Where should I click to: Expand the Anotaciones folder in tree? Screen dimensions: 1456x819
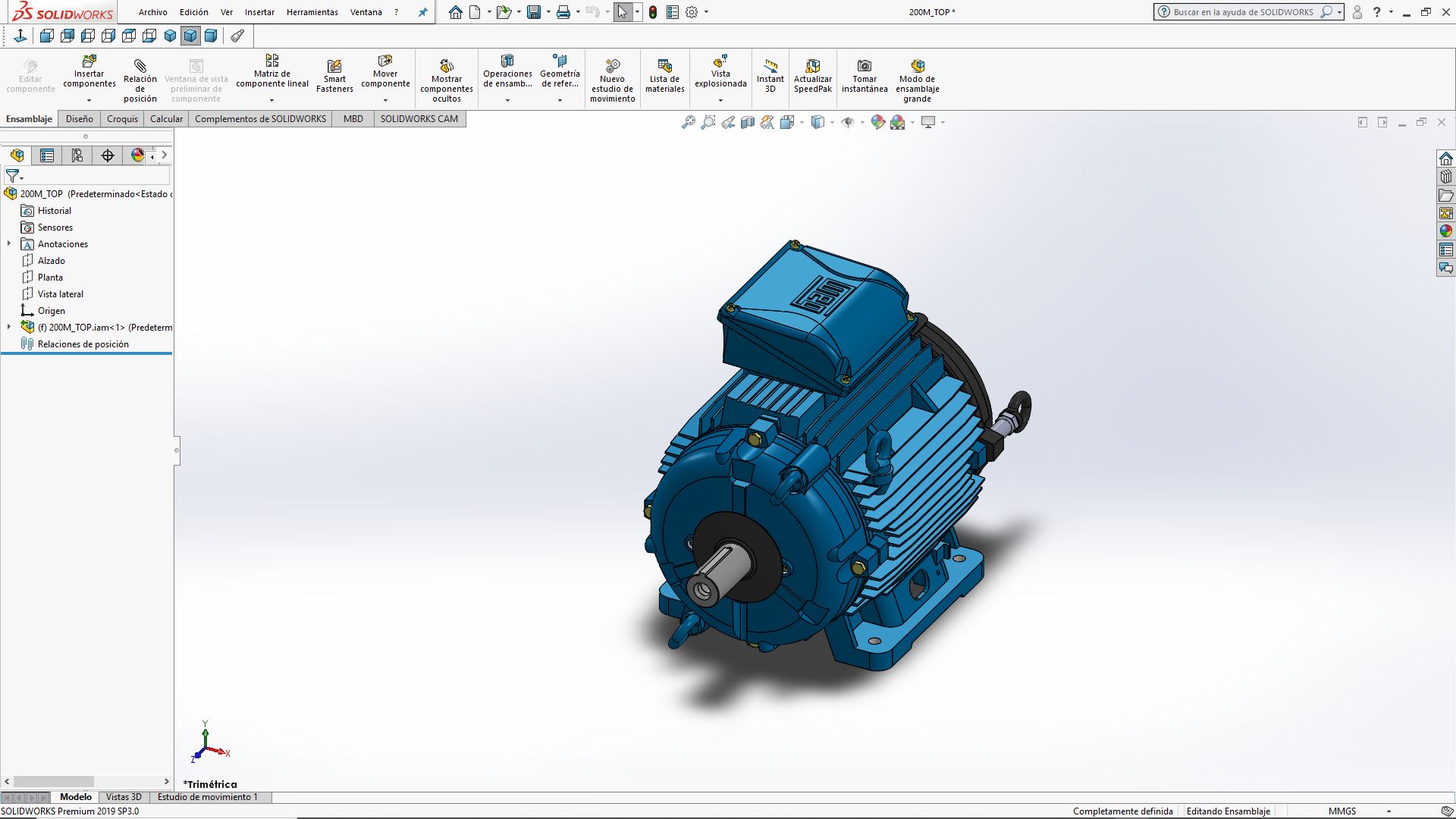(x=9, y=244)
